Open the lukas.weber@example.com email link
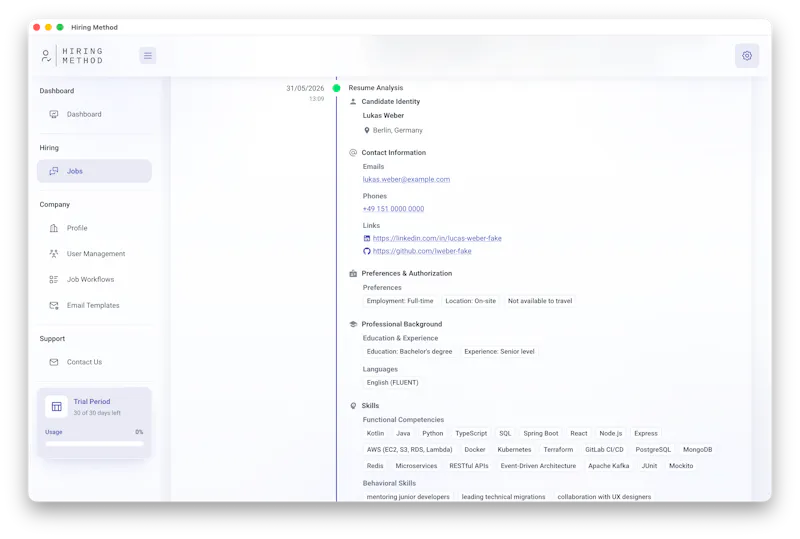Viewport: 800px width, 539px height. [x=406, y=180]
